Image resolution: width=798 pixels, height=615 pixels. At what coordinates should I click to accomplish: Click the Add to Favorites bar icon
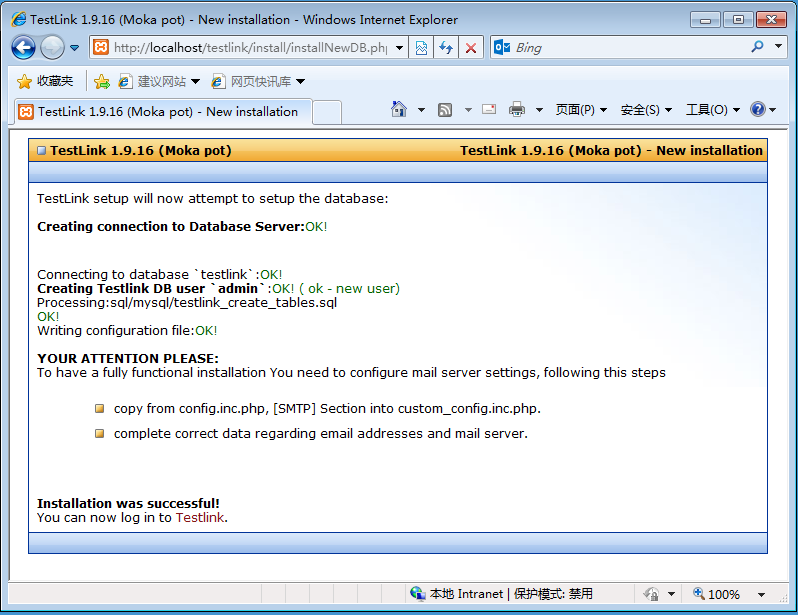coord(102,81)
